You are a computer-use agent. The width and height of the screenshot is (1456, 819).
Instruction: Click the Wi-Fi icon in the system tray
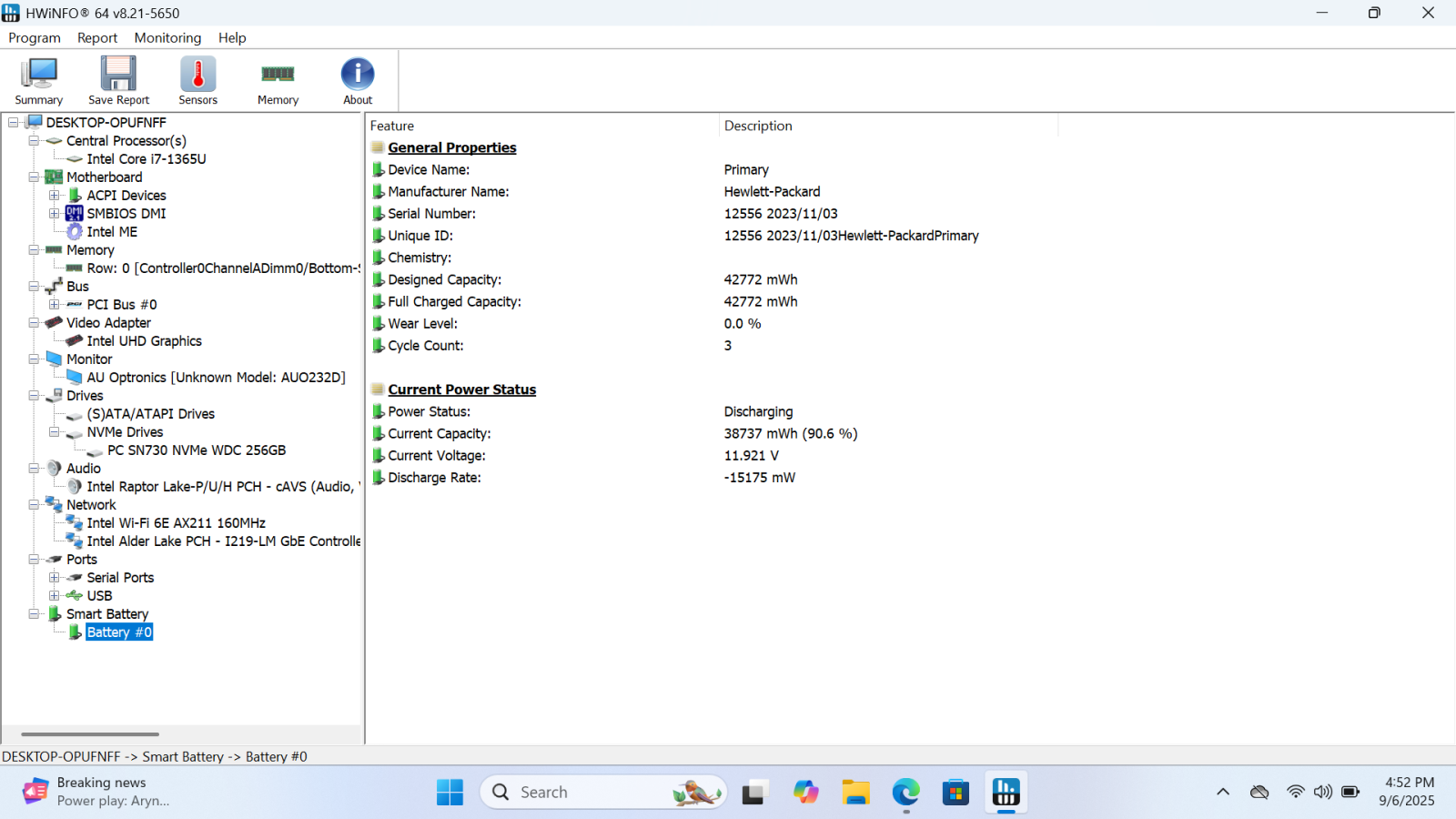pos(1296,792)
